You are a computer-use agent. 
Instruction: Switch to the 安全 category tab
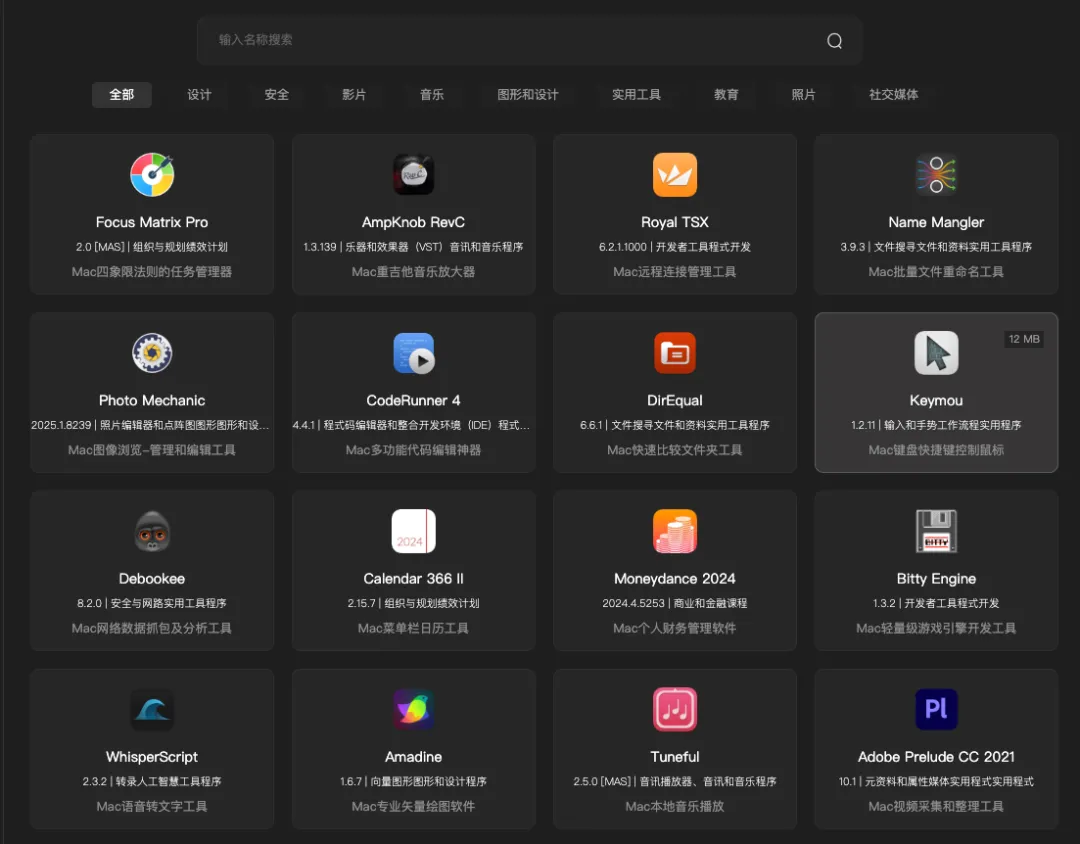click(x=277, y=94)
